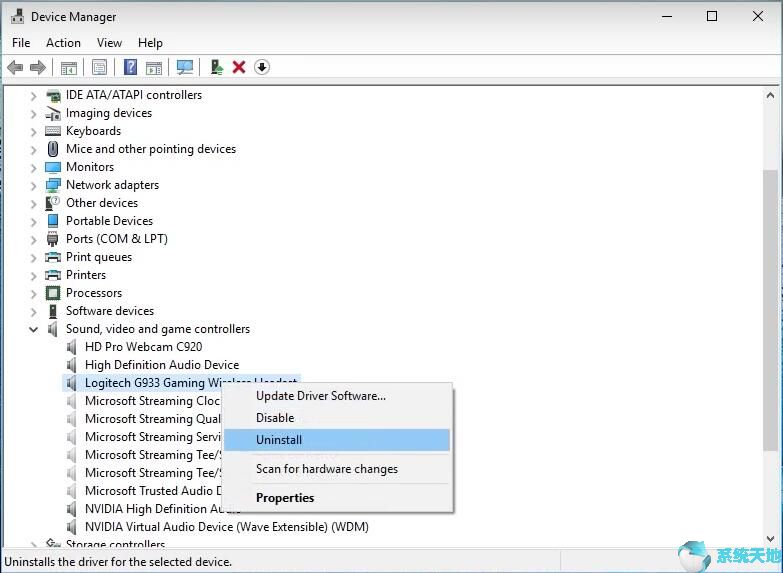Expand the Print queues node
The height and width of the screenshot is (573, 783).
click(x=33, y=257)
